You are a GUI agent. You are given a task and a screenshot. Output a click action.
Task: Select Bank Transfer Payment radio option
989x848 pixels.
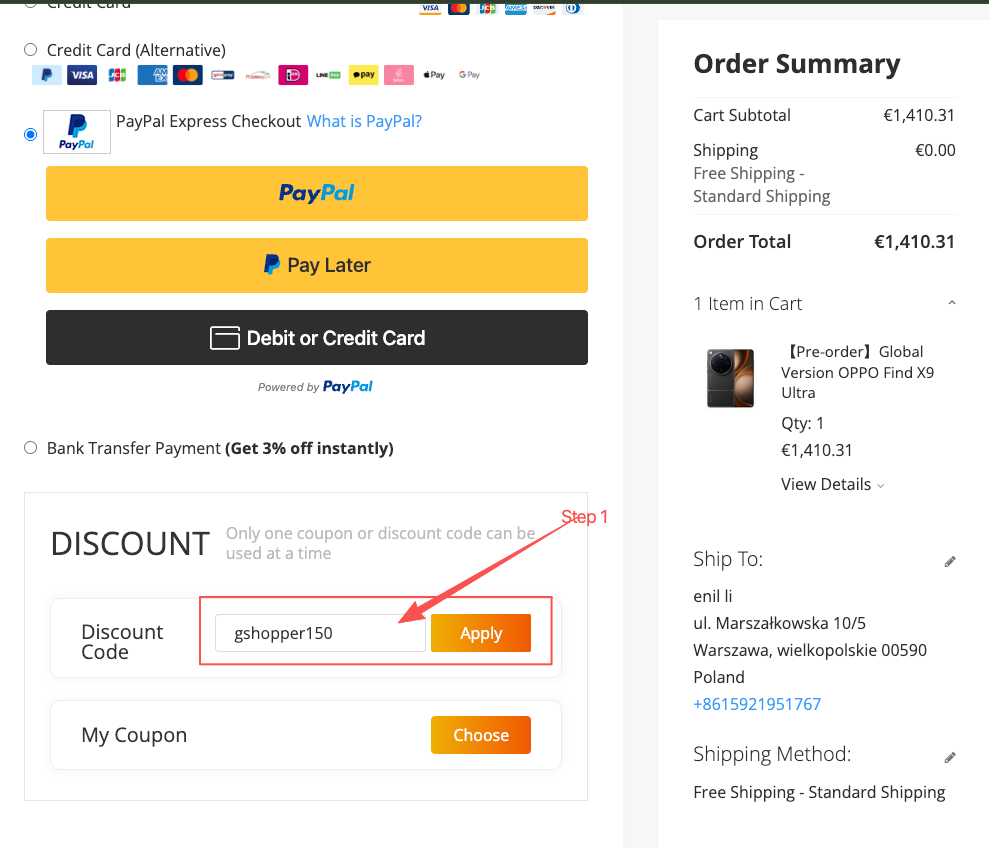pyautogui.click(x=30, y=448)
